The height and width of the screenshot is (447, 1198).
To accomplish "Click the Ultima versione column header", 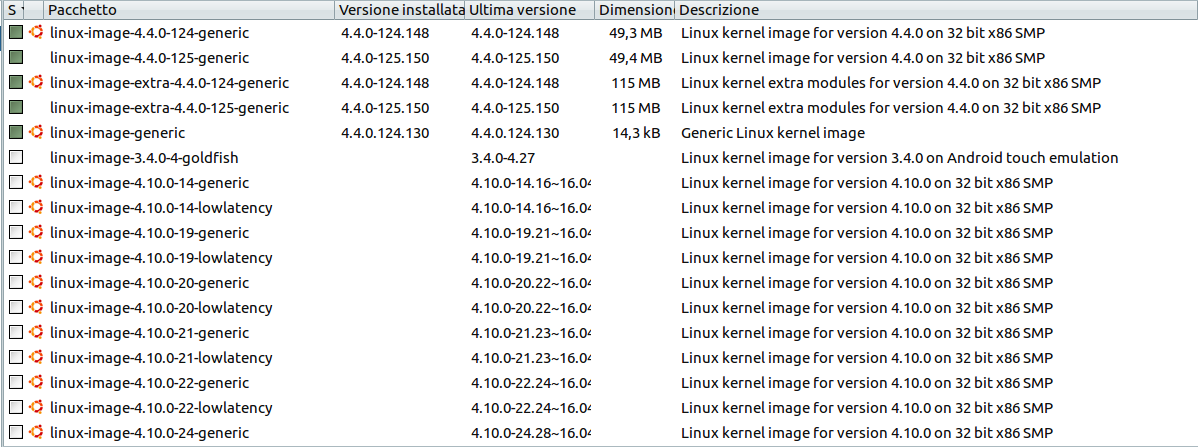I will [529, 10].
